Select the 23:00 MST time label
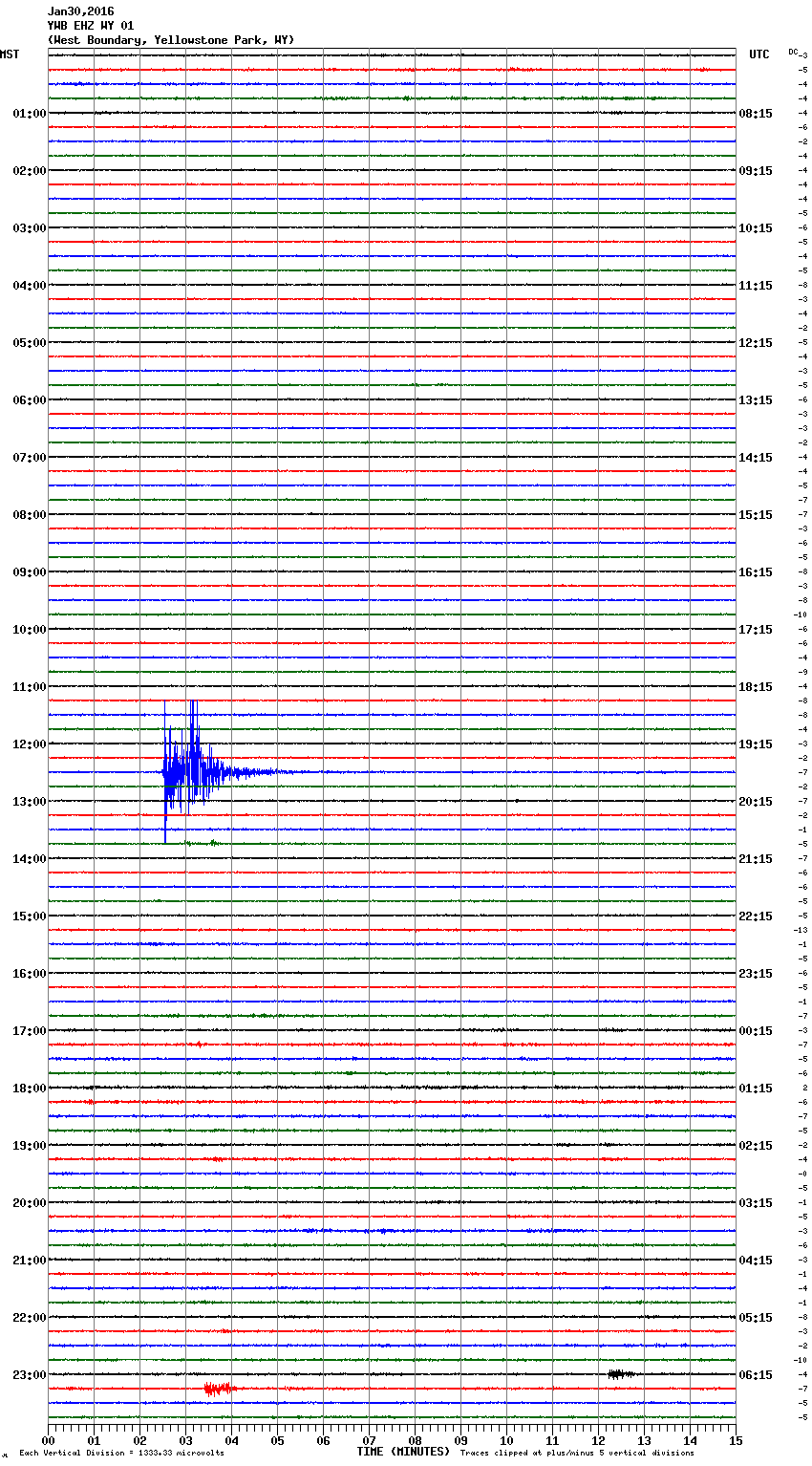Image resolution: width=812 pixels, height=1466 pixels. pos(29,1375)
